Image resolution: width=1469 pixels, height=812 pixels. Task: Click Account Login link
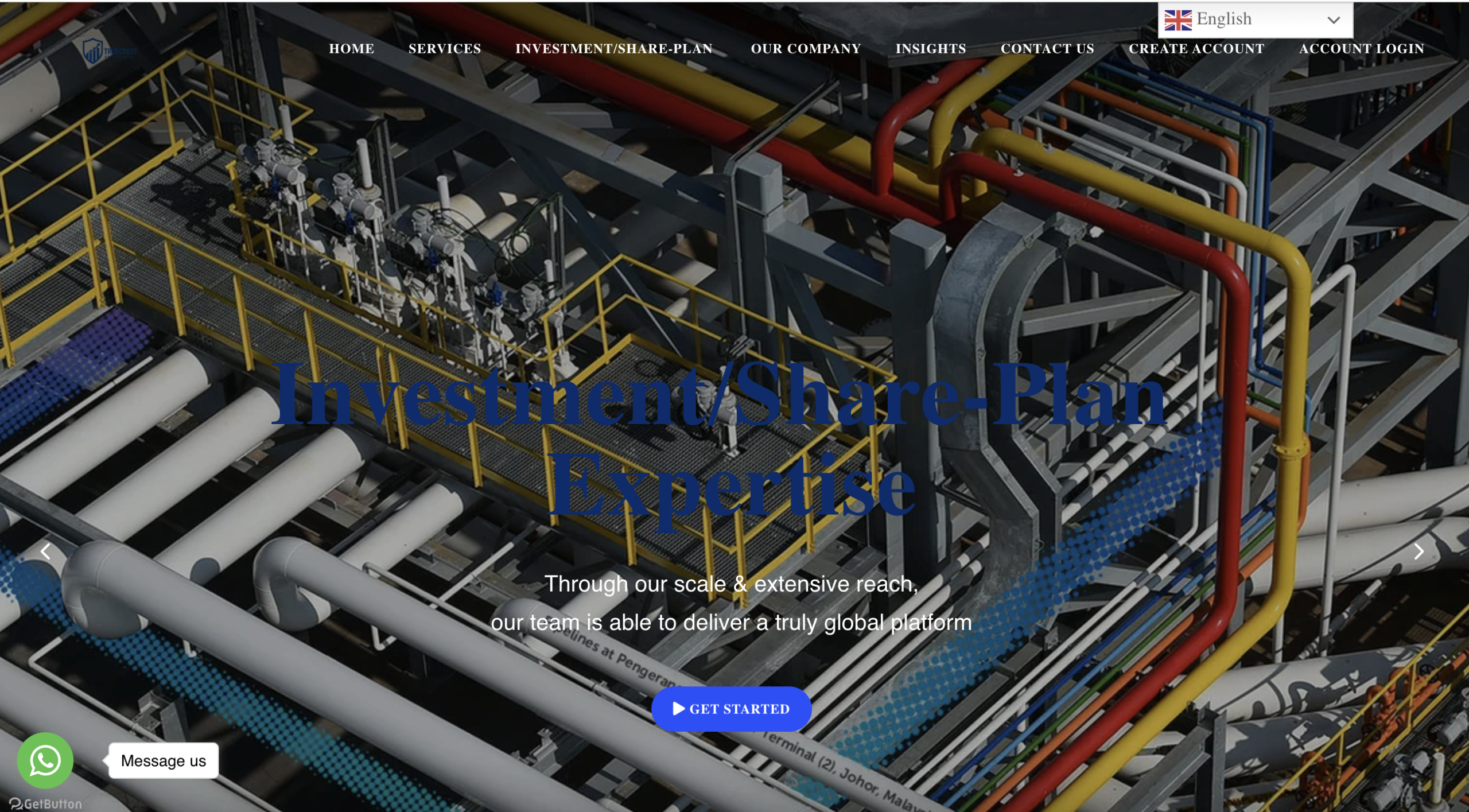tap(1361, 49)
